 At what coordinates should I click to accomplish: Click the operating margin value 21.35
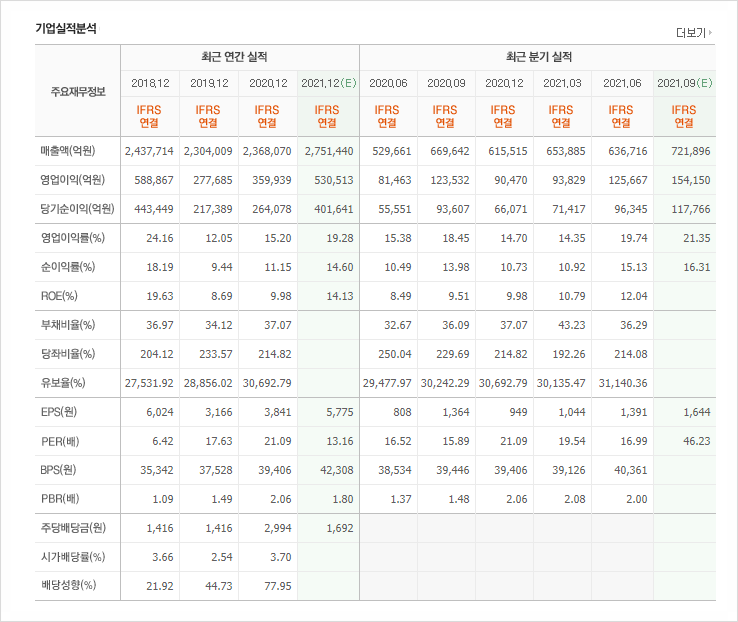click(697, 239)
